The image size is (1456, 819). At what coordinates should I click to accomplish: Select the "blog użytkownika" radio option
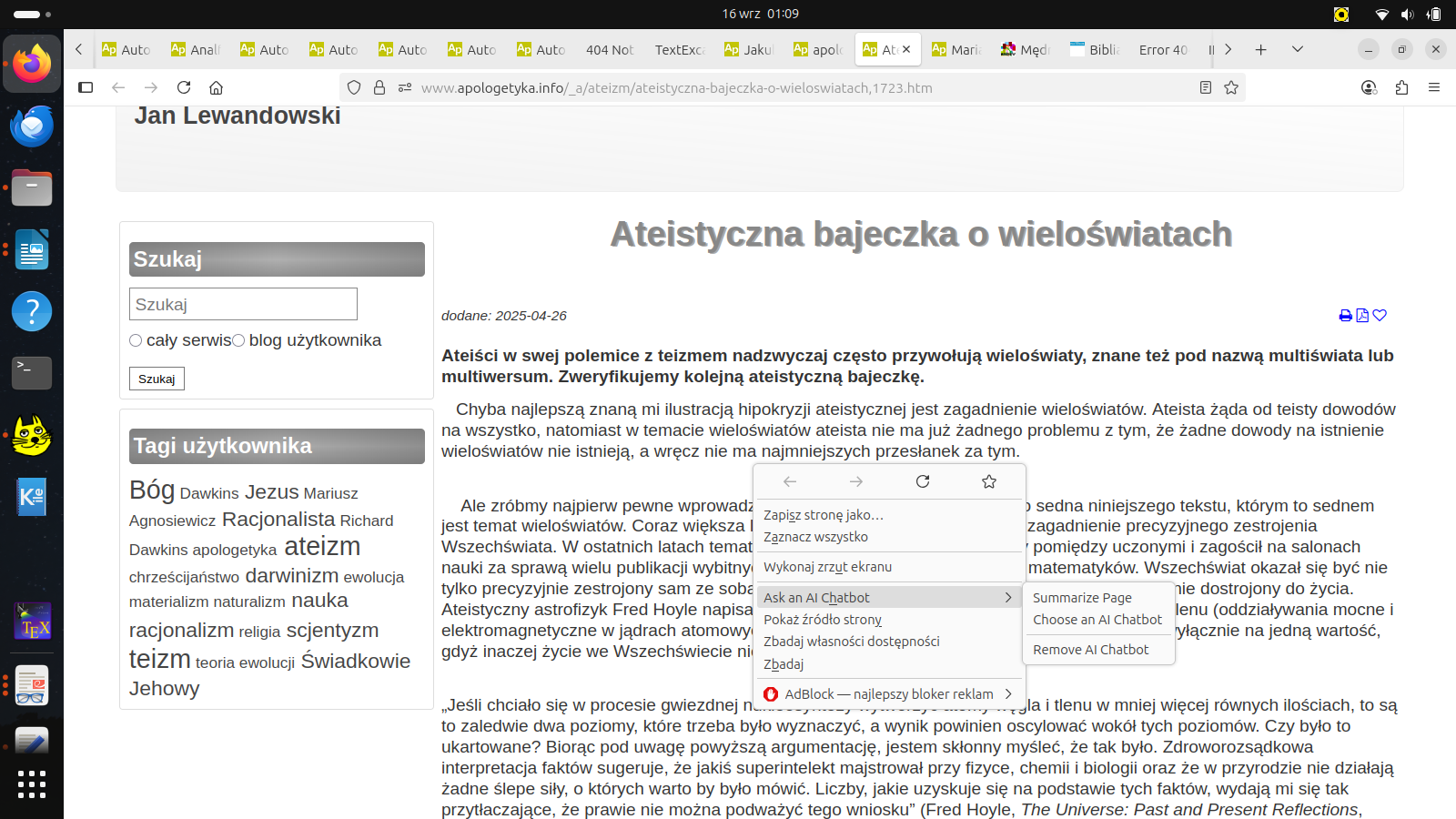[238, 340]
